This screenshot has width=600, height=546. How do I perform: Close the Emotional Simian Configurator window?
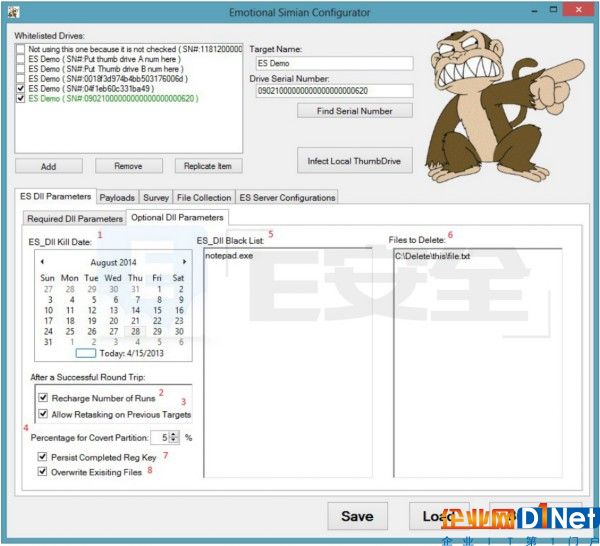tap(579, 10)
